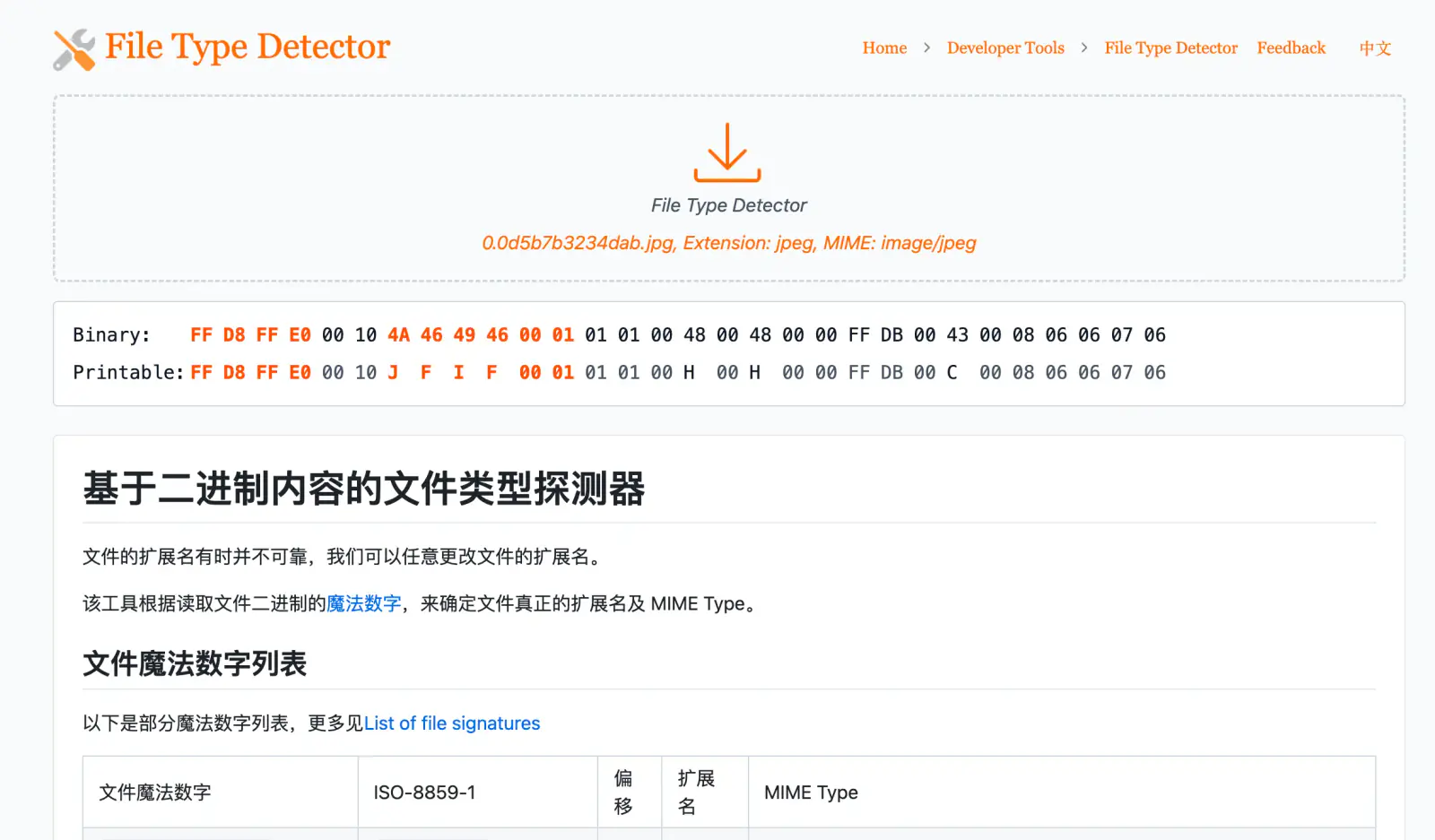Screen dimensions: 1435x840
Task: Open the 魔法数字 hyperlink
Action: pos(363,603)
